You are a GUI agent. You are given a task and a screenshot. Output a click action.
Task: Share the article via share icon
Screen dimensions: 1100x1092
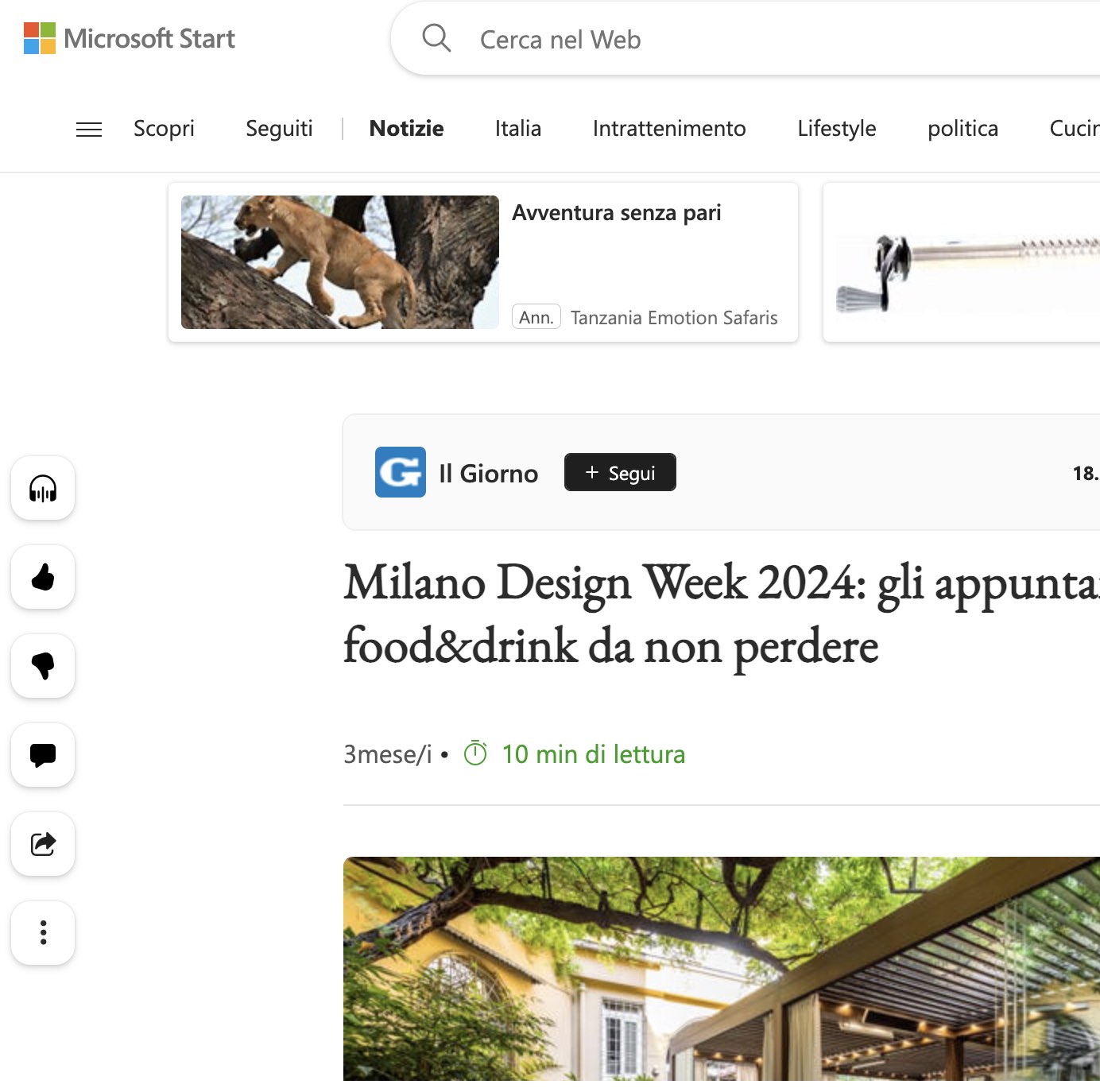pos(43,844)
